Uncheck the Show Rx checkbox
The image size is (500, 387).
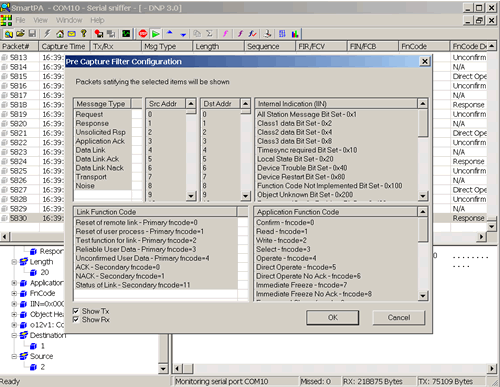[76, 319]
